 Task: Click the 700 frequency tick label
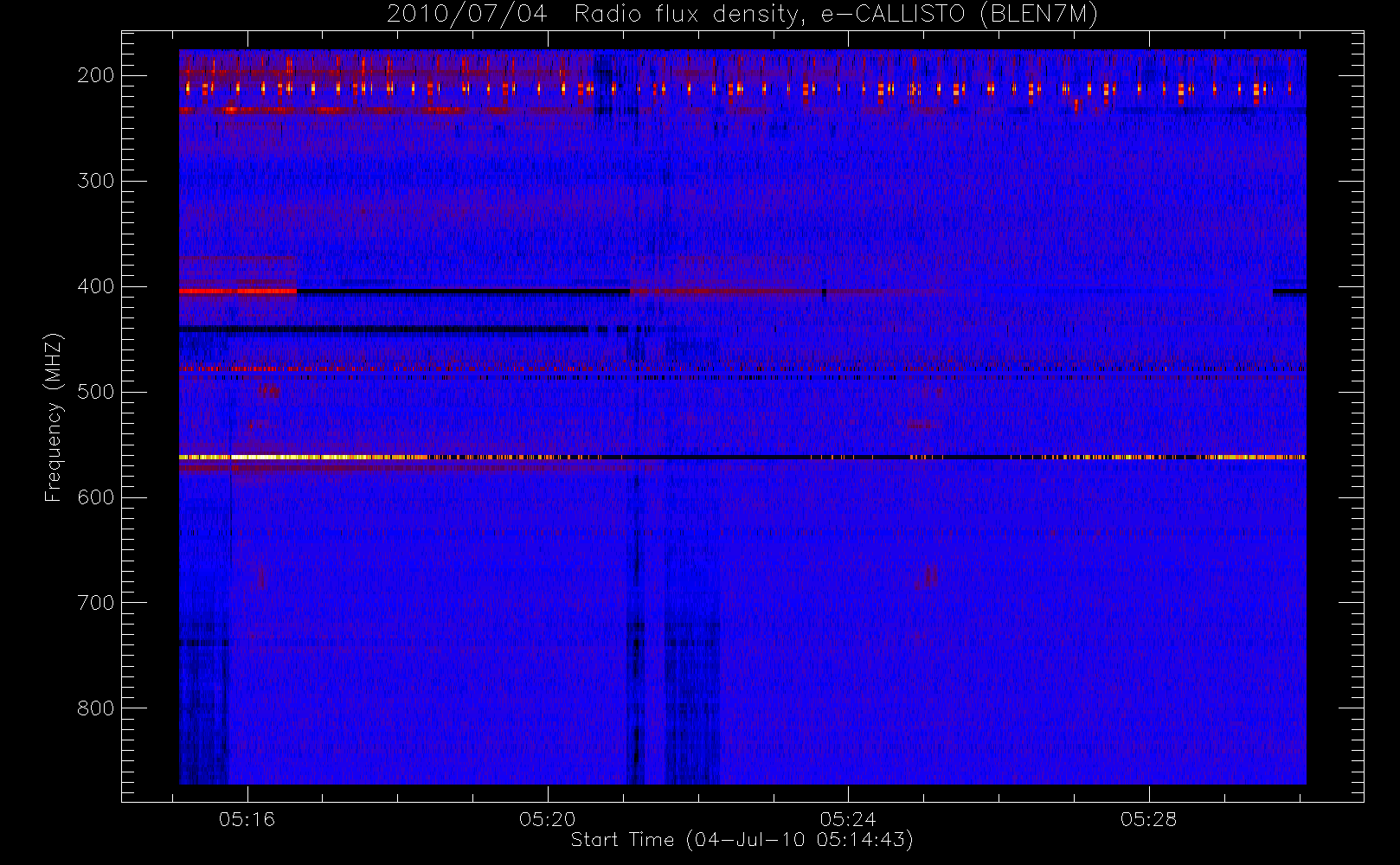click(x=95, y=603)
